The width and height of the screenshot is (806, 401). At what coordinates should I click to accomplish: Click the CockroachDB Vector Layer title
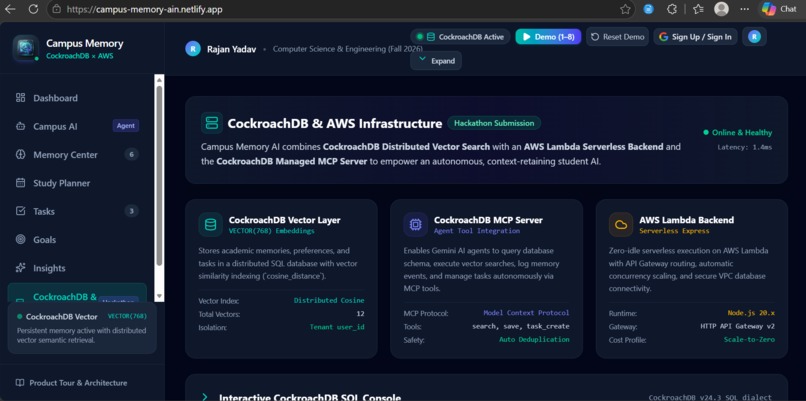point(284,220)
